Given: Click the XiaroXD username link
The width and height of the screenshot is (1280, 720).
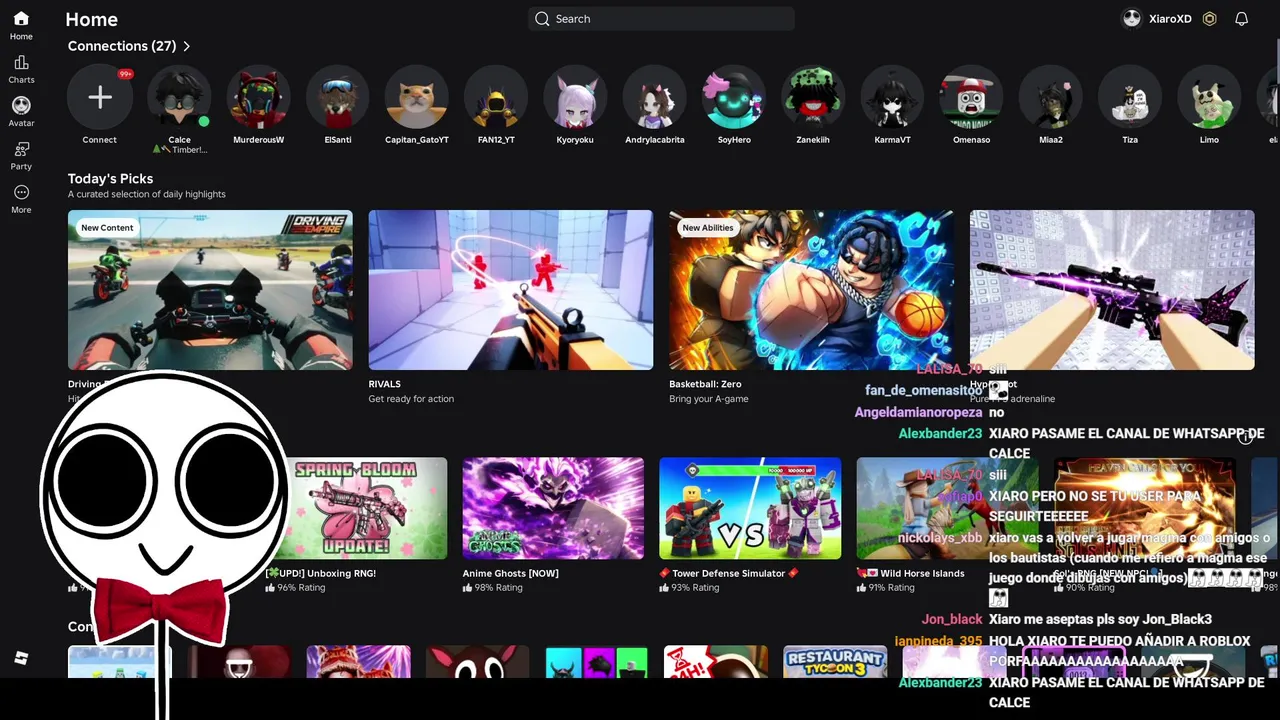Looking at the screenshot, I should coord(1170,19).
